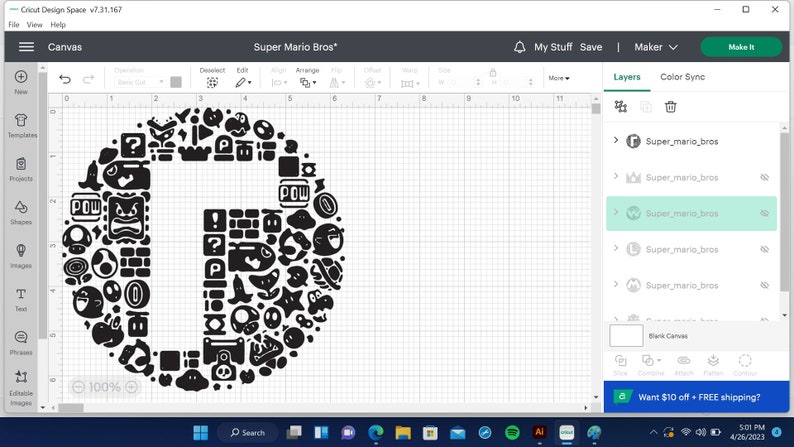Image resolution: width=794 pixels, height=447 pixels.
Task: Click the taskbar Search box
Action: [x=248, y=432]
